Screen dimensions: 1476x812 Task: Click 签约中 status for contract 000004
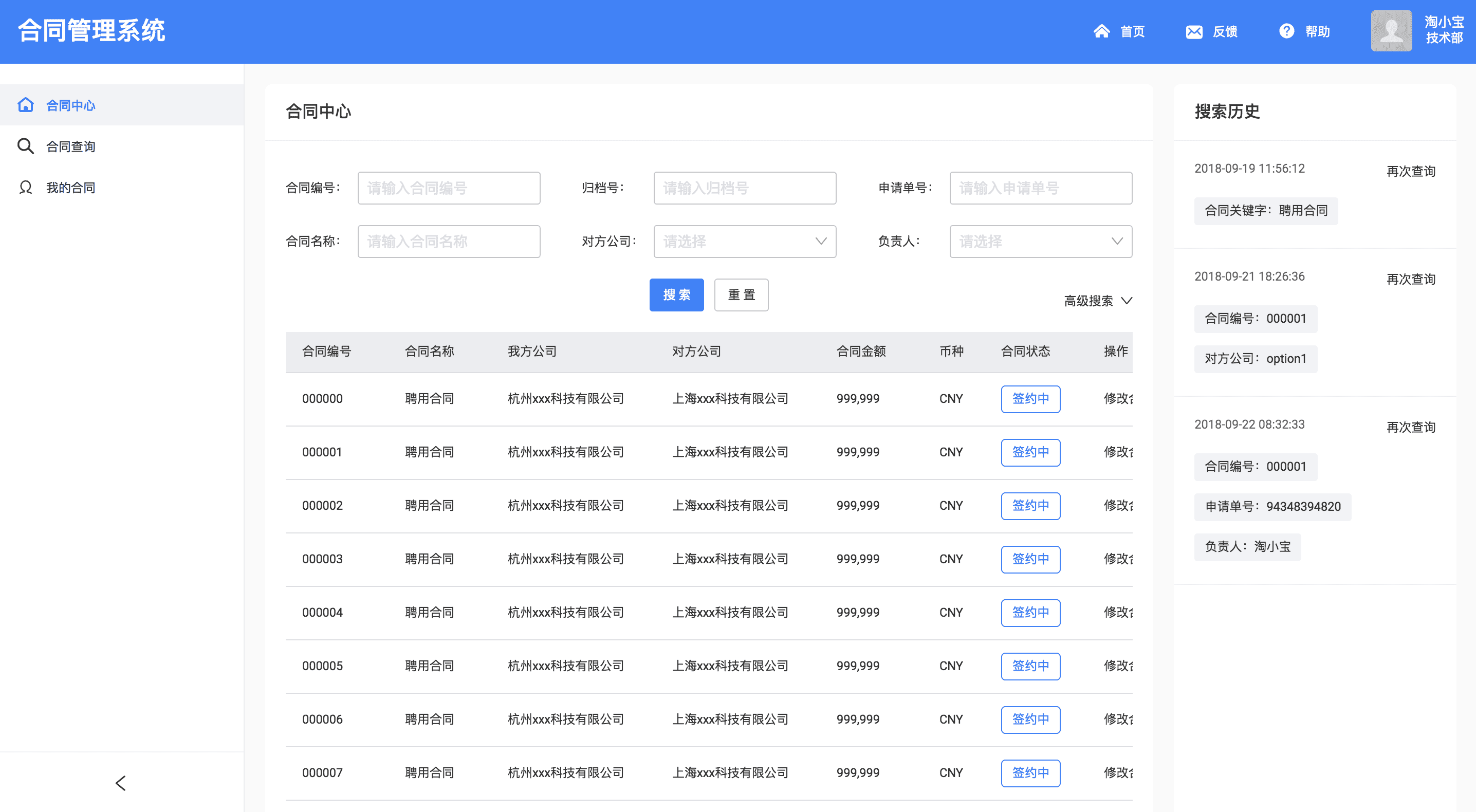click(x=1030, y=613)
